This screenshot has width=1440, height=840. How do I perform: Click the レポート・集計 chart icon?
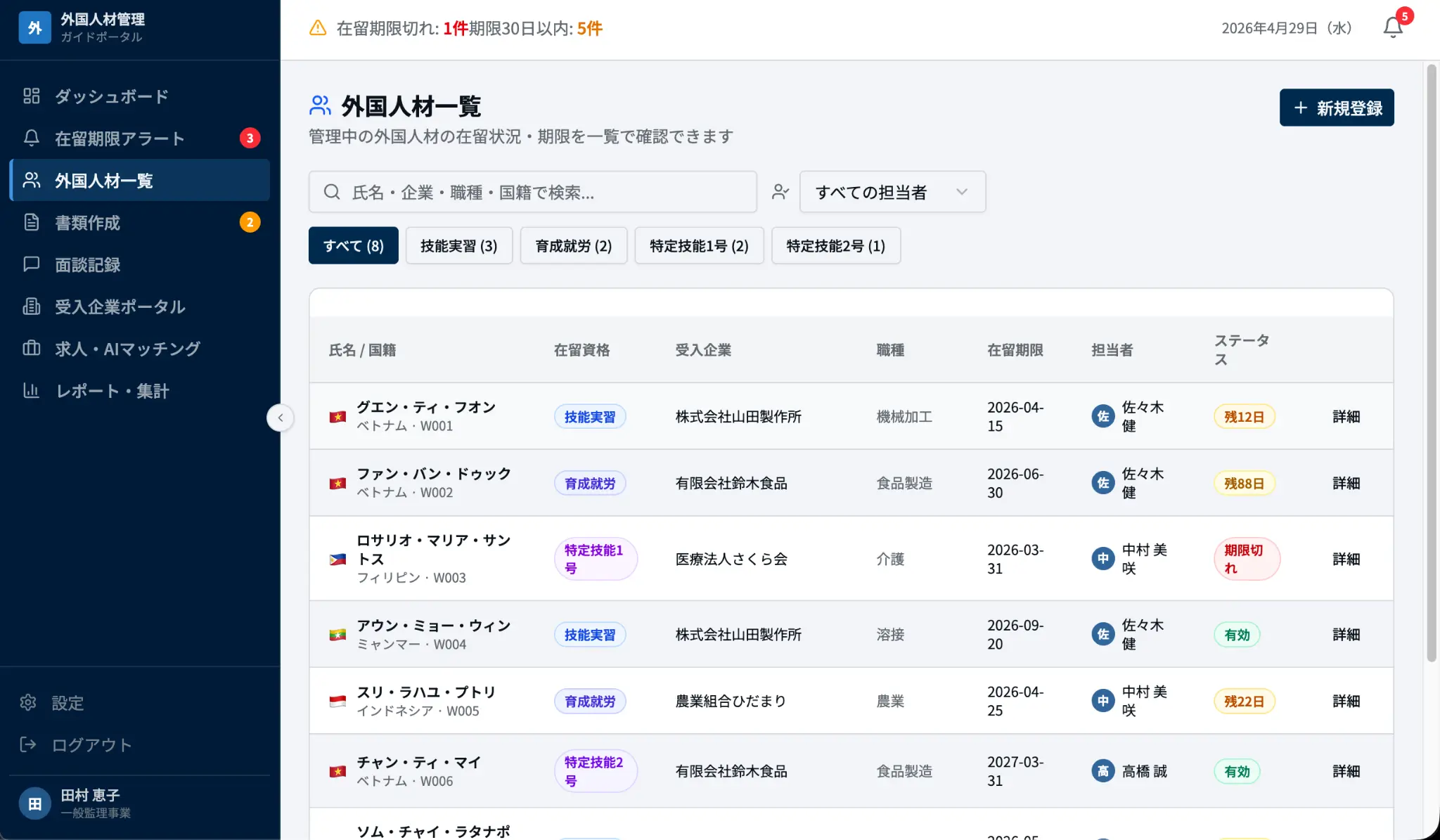point(32,391)
